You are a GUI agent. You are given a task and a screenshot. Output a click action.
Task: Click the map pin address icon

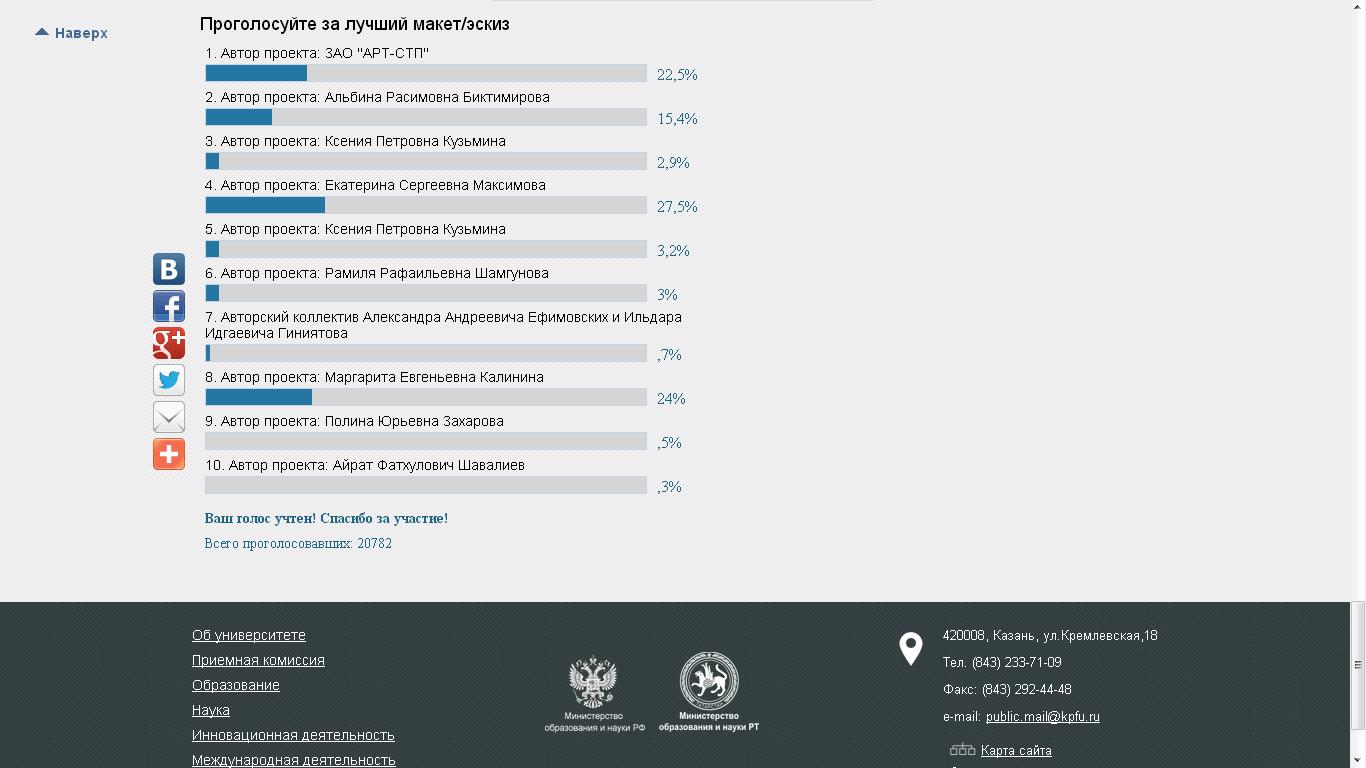click(910, 649)
